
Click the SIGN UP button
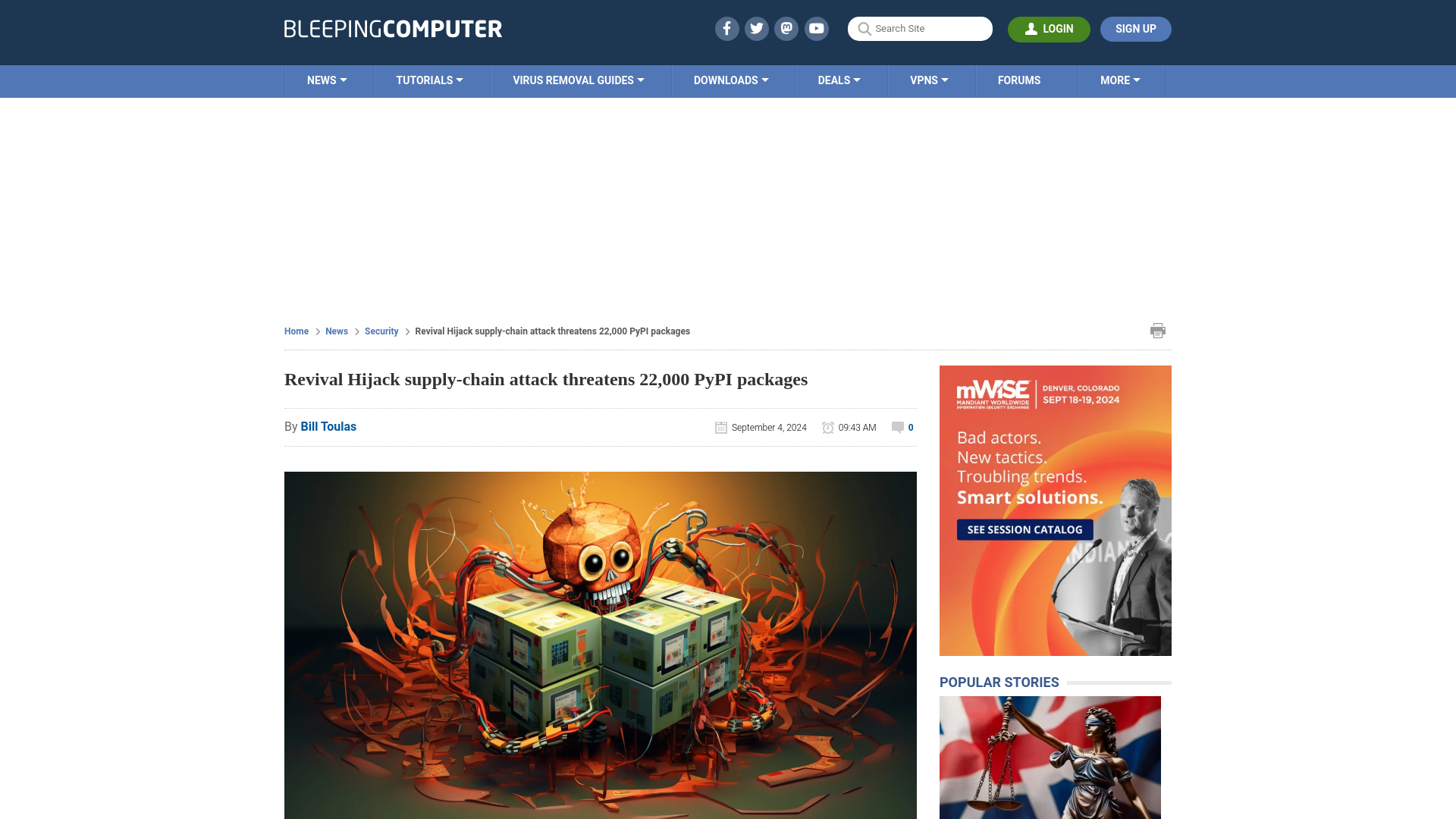tap(1135, 29)
